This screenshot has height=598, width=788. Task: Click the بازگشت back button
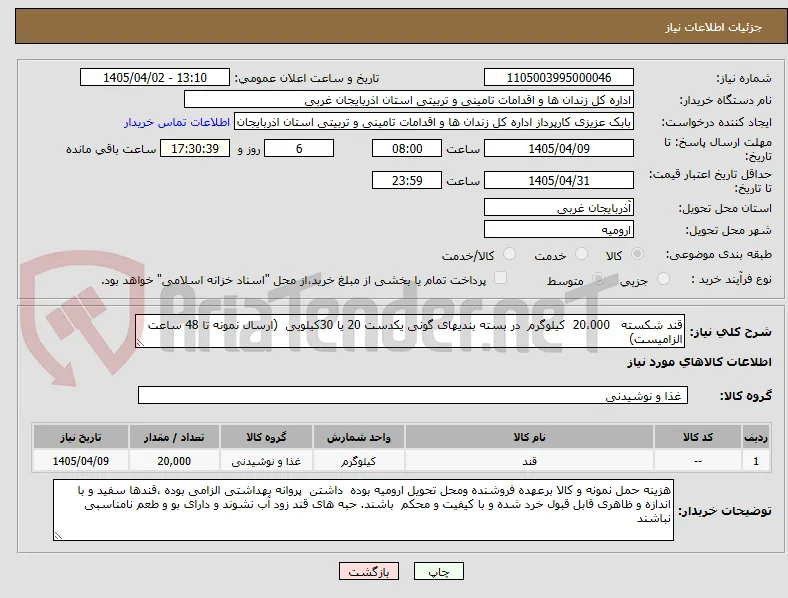tap(369, 571)
